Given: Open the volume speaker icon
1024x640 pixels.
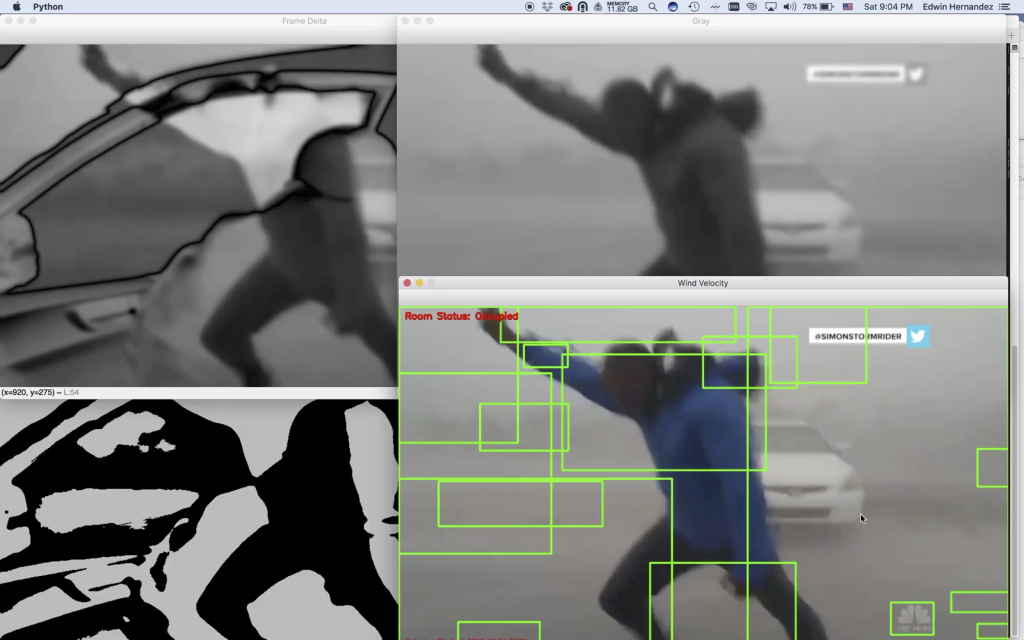Looking at the screenshot, I should pos(789,6).
